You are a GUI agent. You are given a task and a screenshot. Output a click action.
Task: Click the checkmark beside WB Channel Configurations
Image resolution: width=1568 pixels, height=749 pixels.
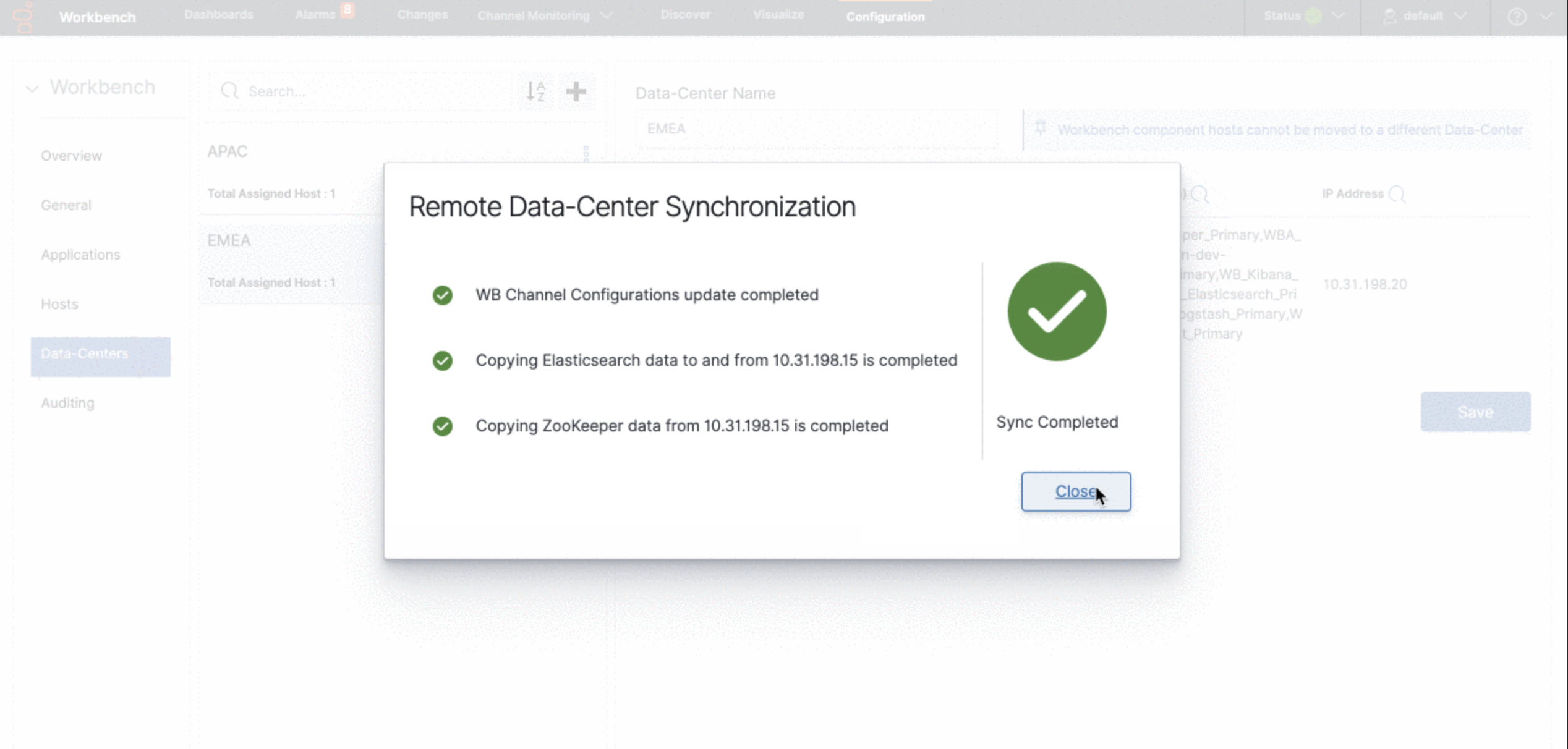pos(442,295)
